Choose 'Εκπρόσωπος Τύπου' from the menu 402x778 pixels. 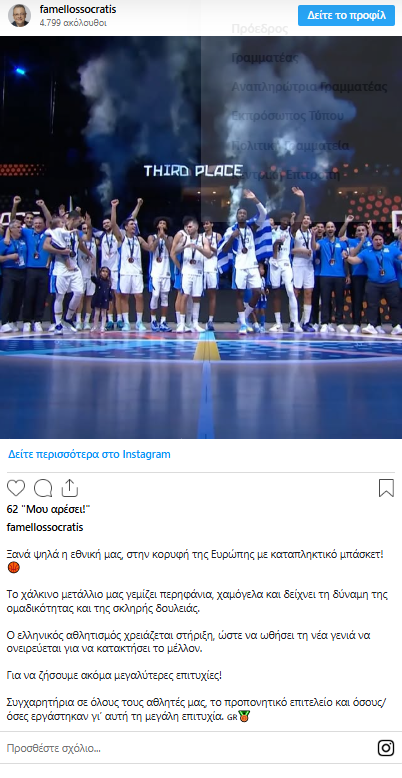point(288,116)
